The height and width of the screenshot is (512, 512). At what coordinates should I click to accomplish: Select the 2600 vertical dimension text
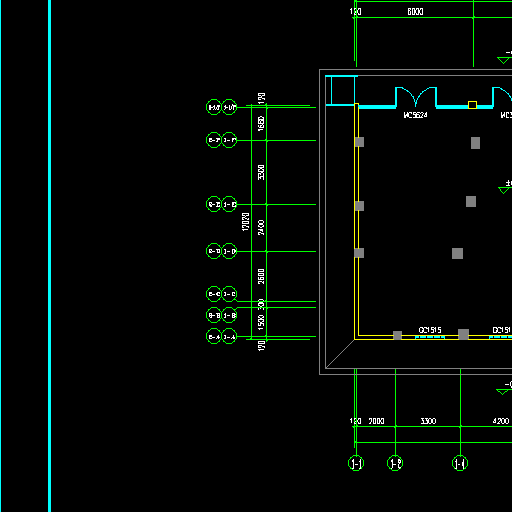click(261, 276)
